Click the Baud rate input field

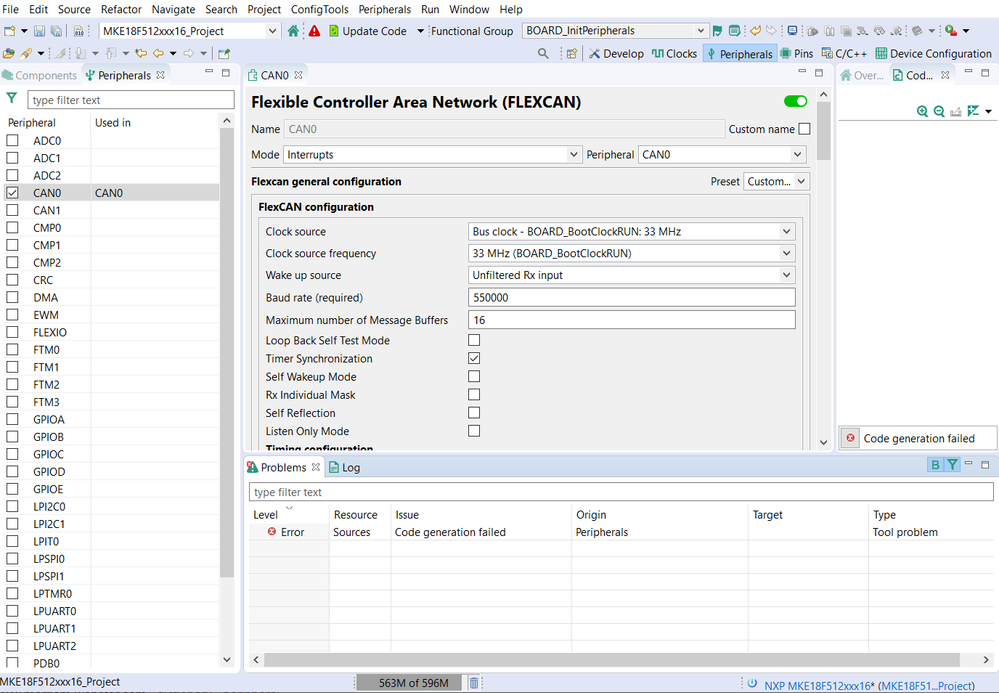click(x=630, y=297)
